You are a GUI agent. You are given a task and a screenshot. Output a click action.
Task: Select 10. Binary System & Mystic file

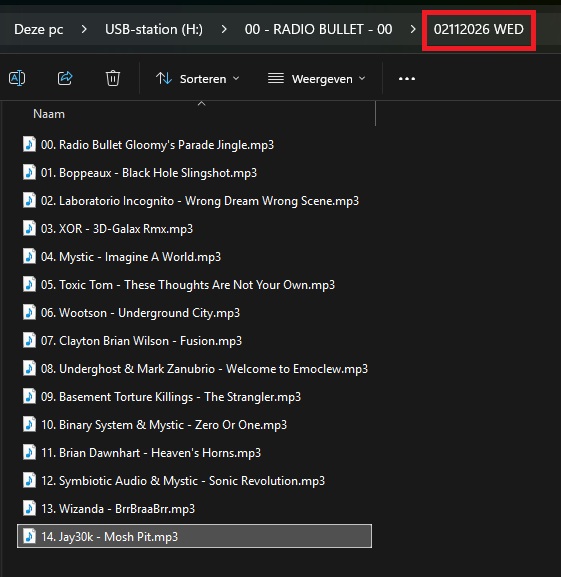click(x=194, y=424)
